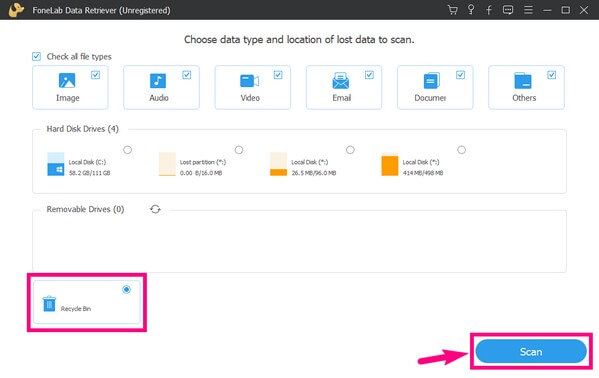Open the feedback chat icon

pos(508,10)
